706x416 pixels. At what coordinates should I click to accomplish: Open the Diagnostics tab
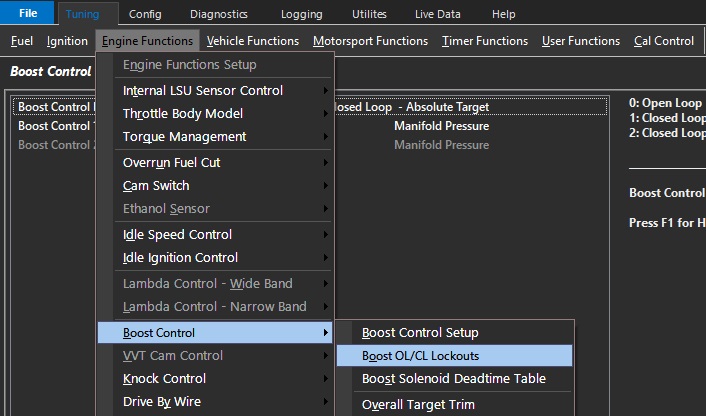(x=219, y=14)
